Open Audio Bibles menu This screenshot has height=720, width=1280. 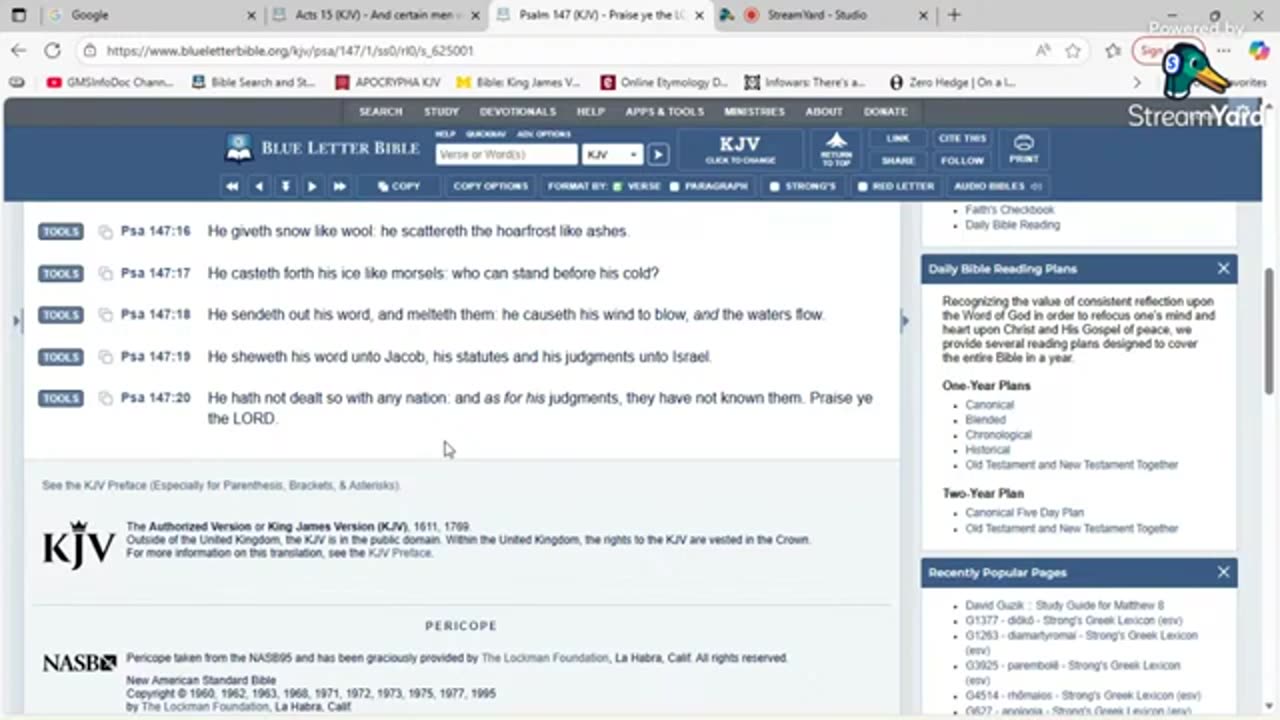[997, 186]
